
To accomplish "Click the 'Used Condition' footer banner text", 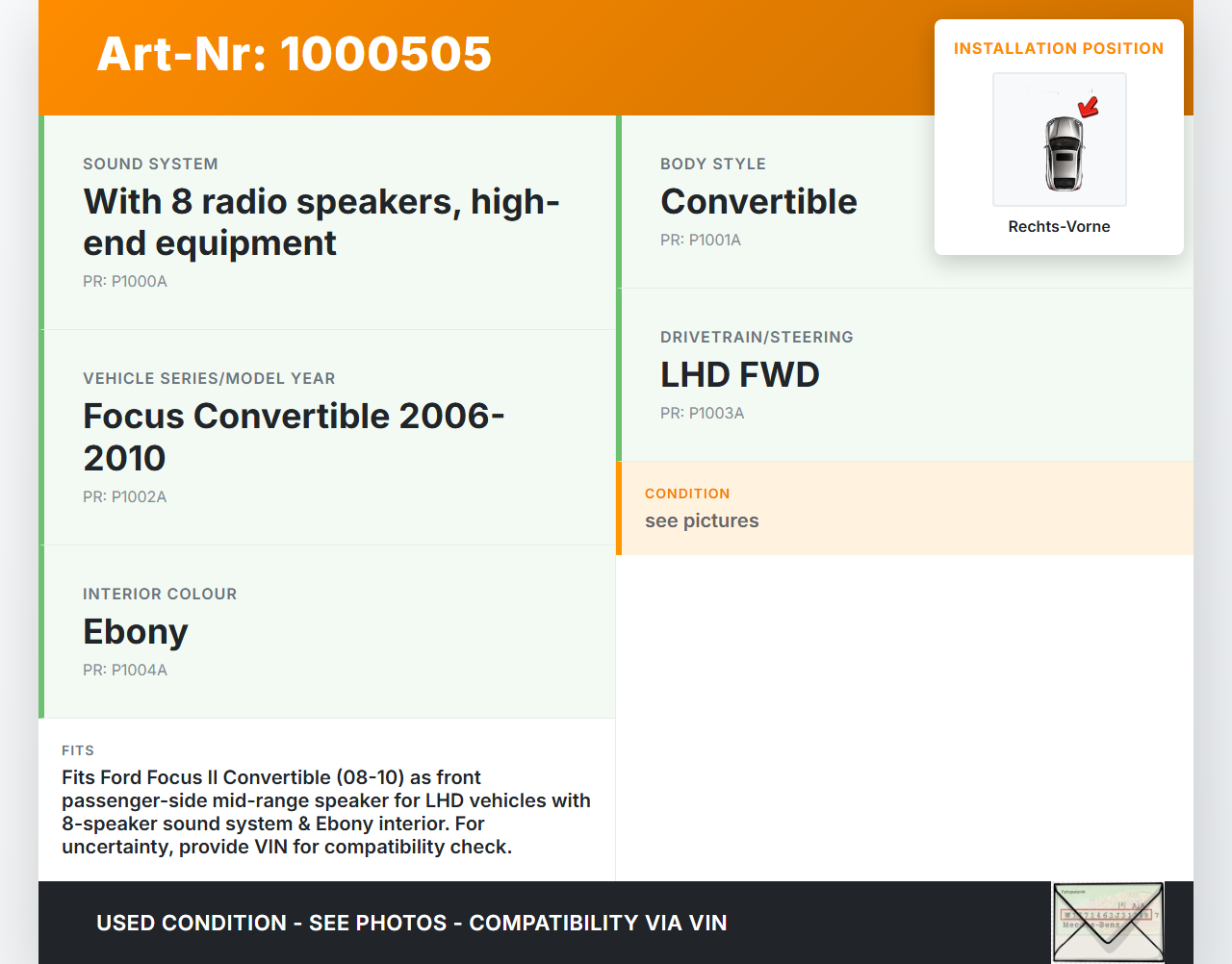I will (x=411, y=923).
